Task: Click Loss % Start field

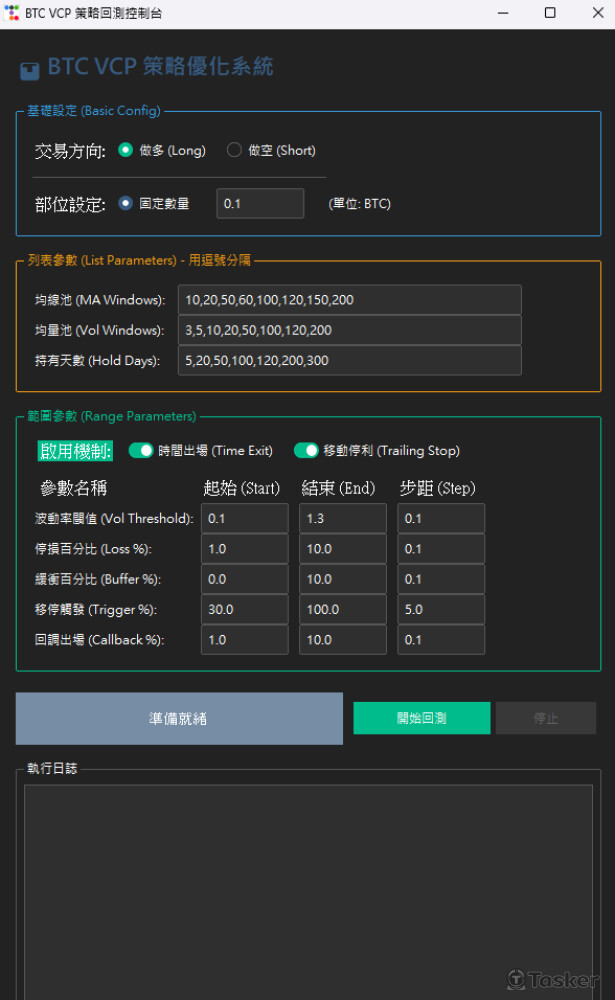Action: (x=244, y=549)
